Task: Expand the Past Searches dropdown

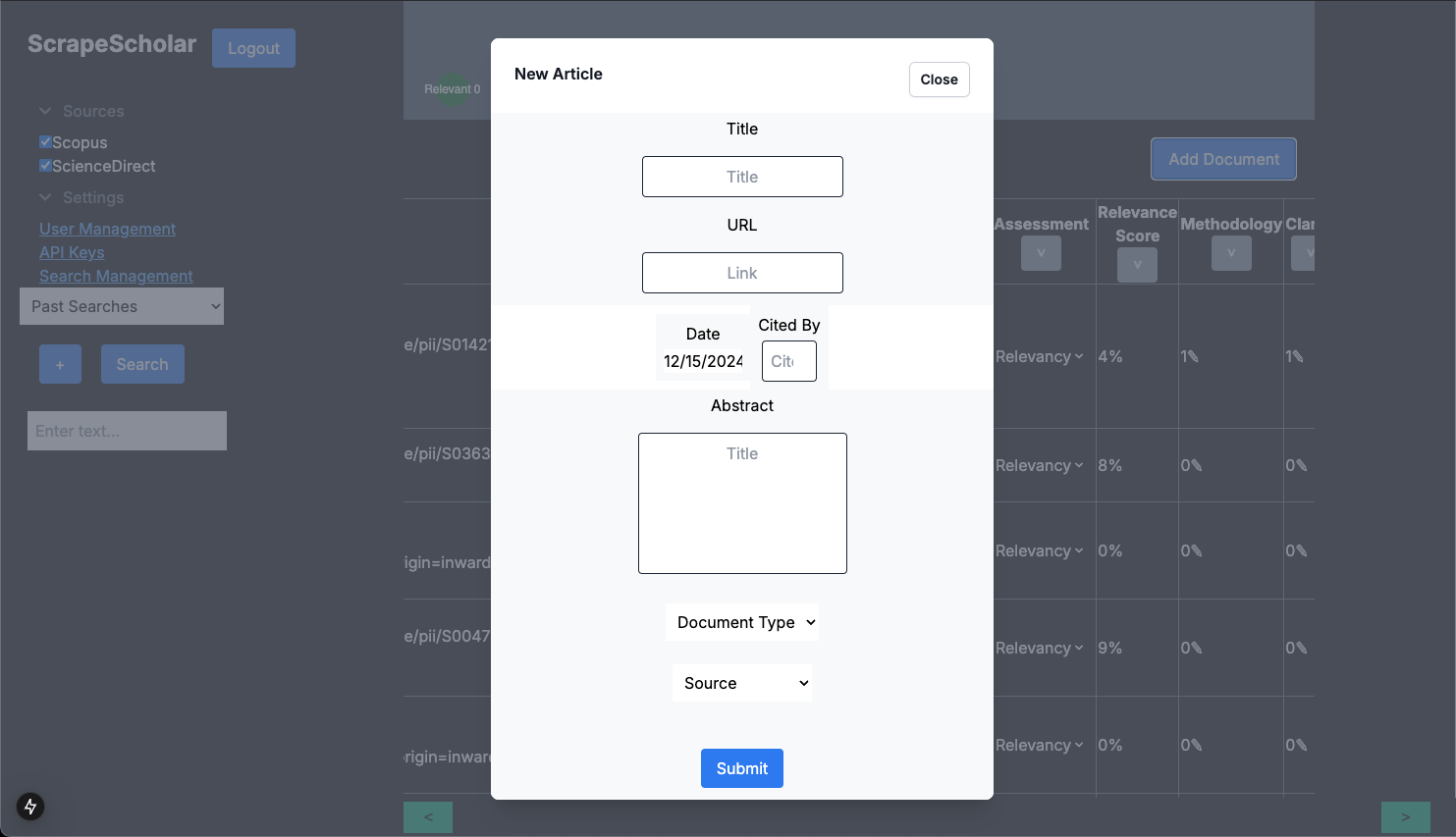Action: click(122, 306)
